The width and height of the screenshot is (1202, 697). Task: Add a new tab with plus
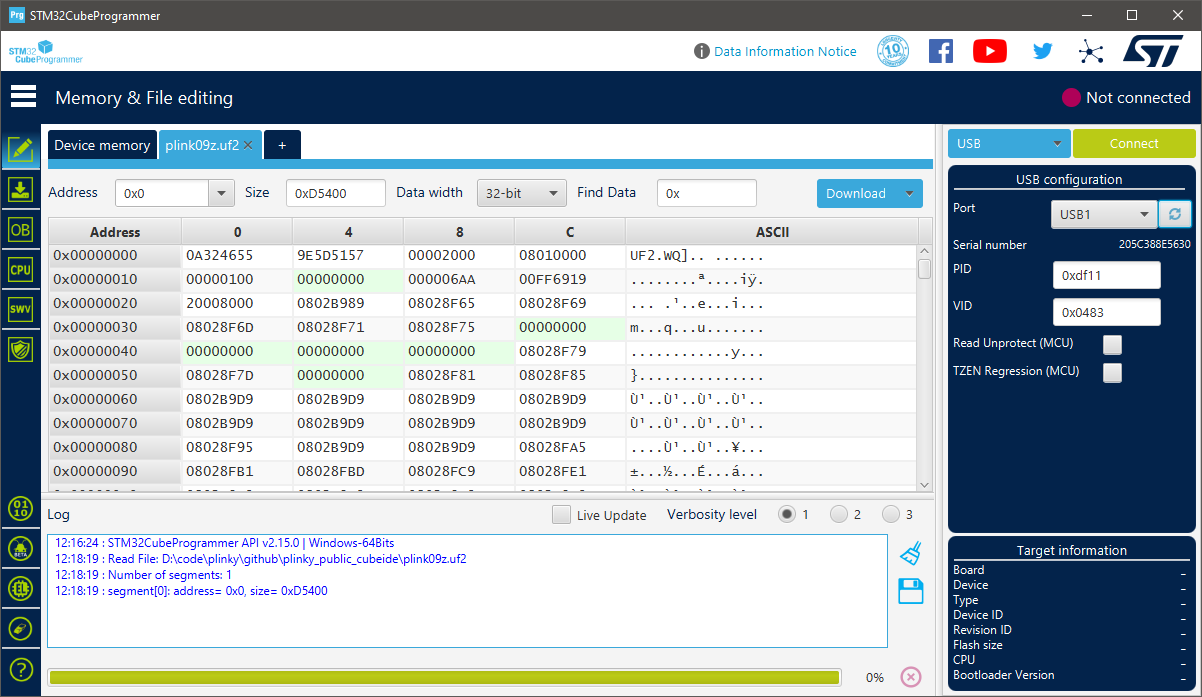click(282, 145)
